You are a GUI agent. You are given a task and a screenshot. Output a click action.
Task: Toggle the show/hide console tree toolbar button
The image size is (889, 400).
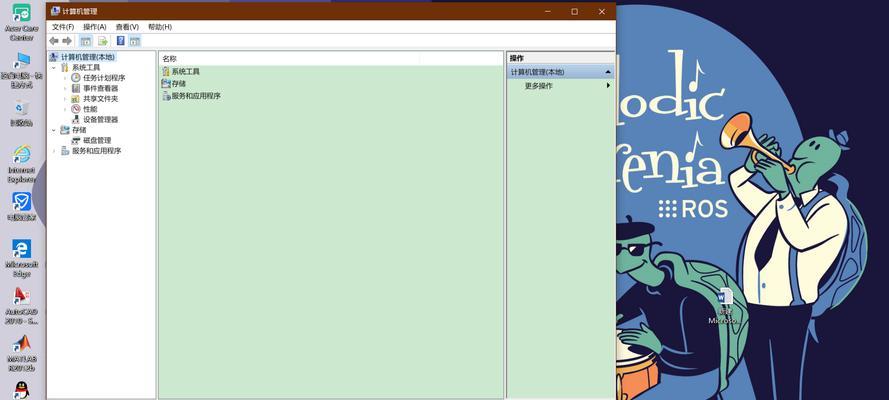(x=86, y=41)
